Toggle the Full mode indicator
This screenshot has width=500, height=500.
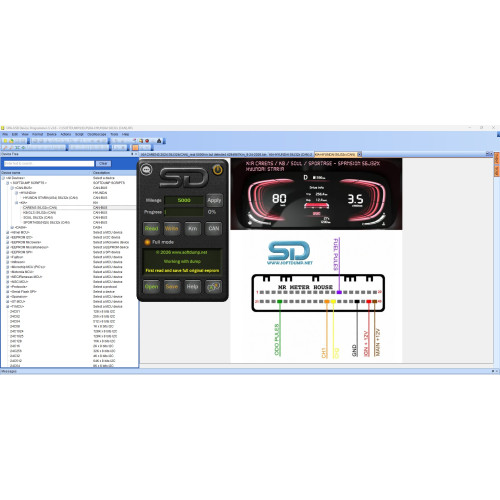tap(147, 242)
